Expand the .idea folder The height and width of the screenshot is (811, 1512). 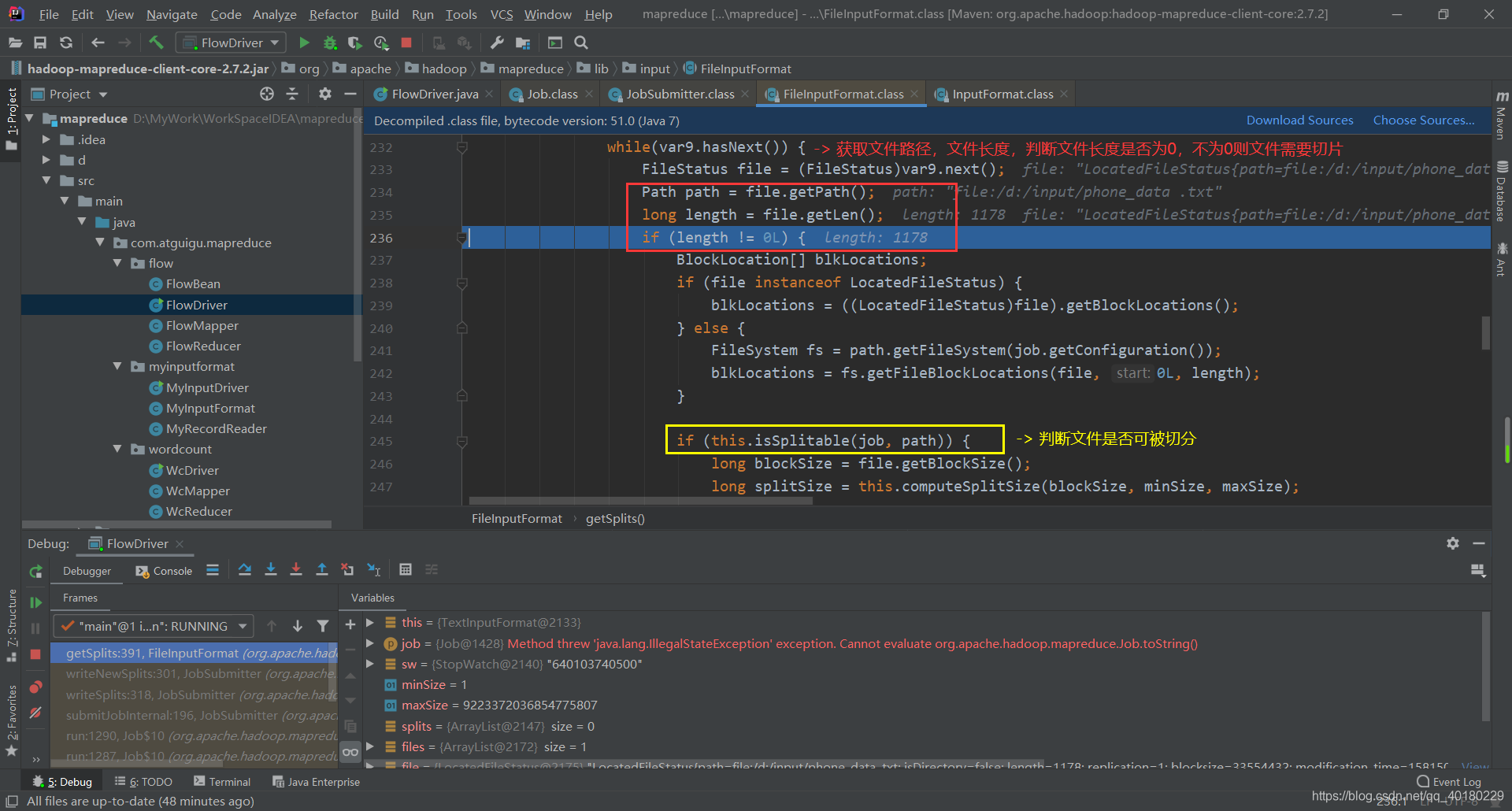(46, 139)
